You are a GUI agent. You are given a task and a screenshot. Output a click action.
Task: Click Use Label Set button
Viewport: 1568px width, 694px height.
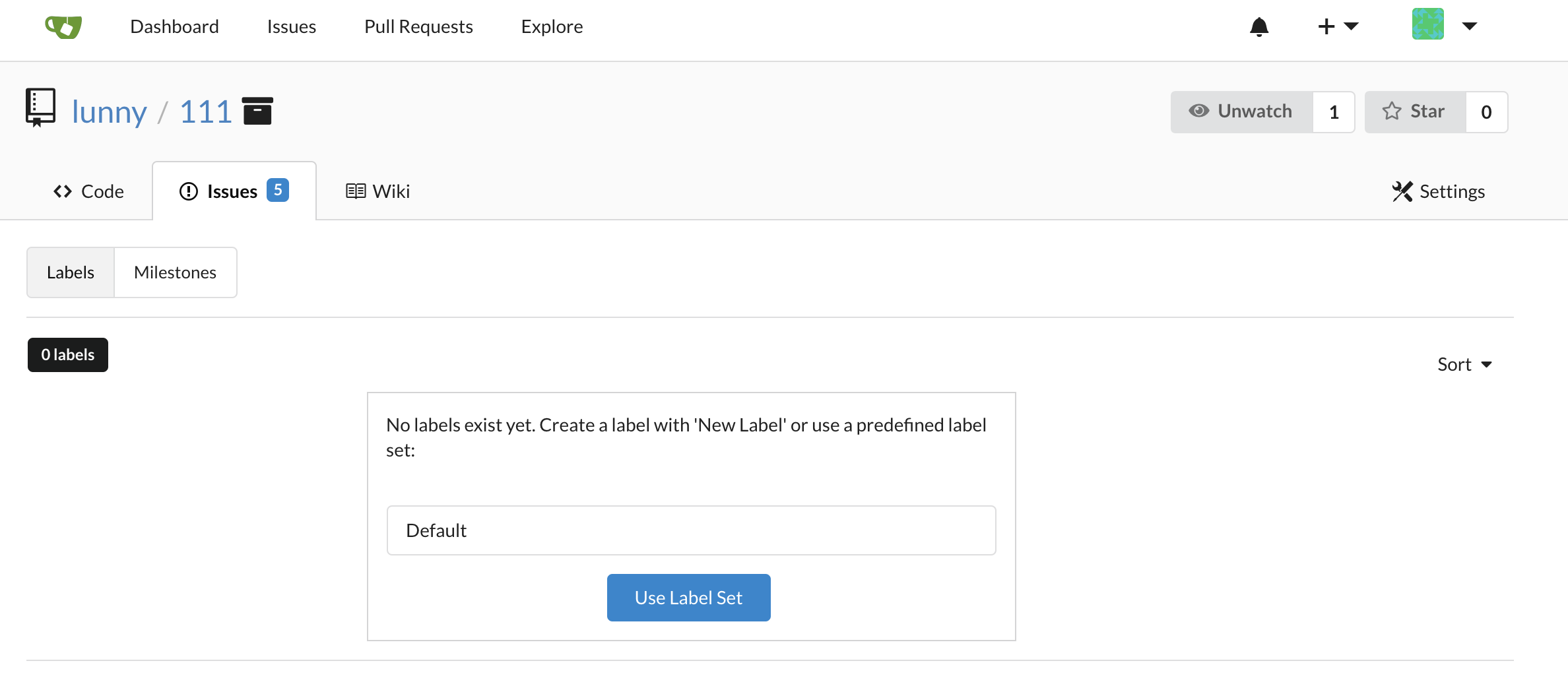[688, 598]
